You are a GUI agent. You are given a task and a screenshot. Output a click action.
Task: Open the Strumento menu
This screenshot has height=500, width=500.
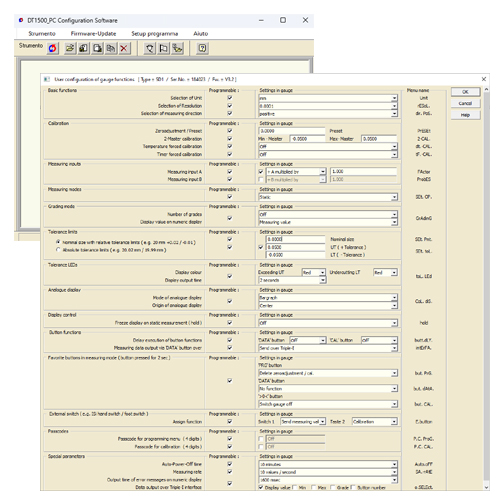coord(42,34)
